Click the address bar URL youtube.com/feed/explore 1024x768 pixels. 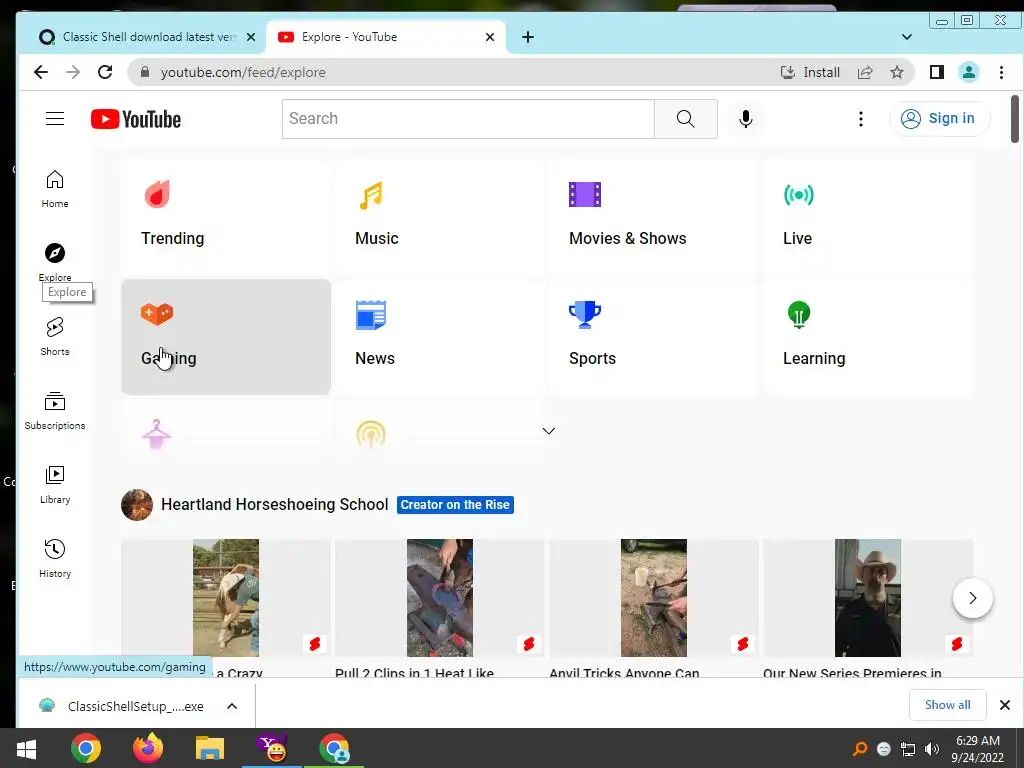point(243,72)
